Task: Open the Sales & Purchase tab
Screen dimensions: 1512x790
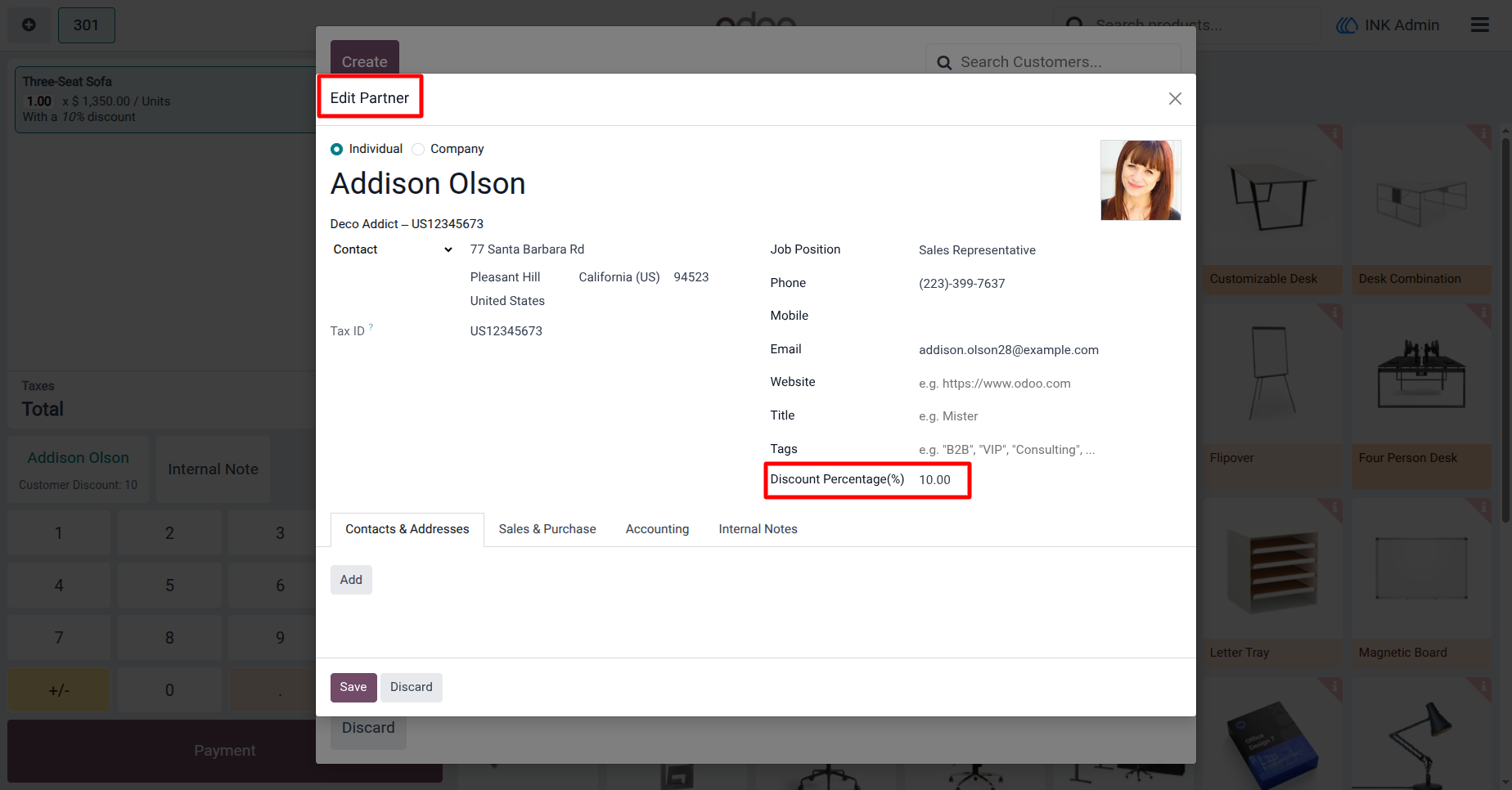Action: click(547, 529)
